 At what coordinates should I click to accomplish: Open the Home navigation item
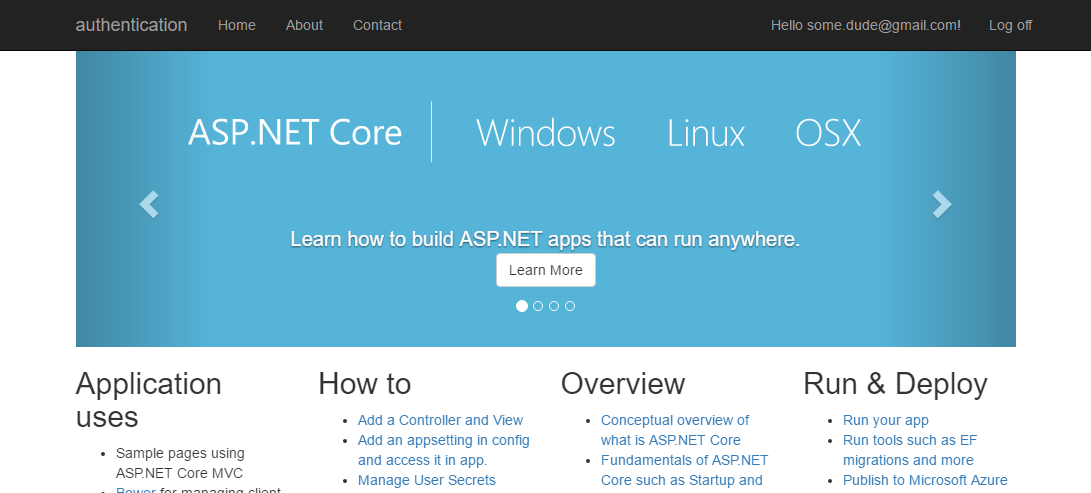click(237, 25)
